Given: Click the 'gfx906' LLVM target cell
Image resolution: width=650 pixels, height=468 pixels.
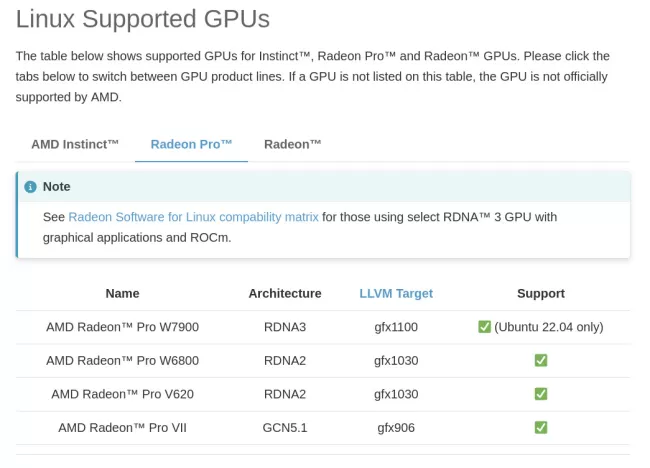Looking at the screenshot, I should point(396,428).
